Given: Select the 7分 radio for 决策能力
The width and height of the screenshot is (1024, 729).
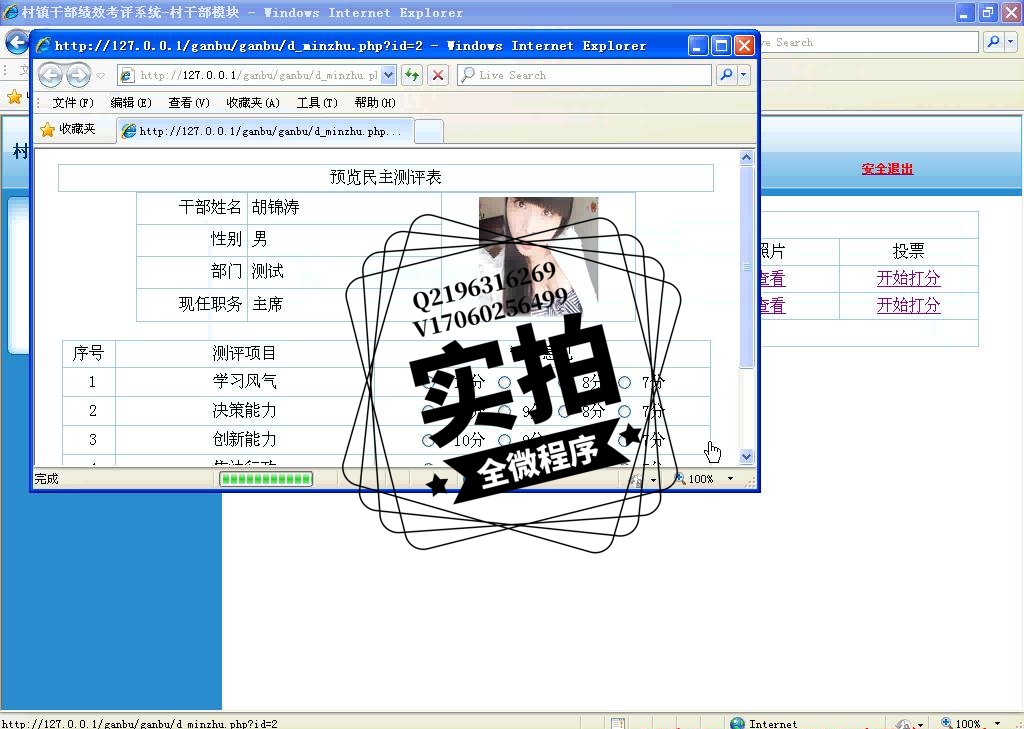Looking at the screenshot, I should click(x=625, y=411).
